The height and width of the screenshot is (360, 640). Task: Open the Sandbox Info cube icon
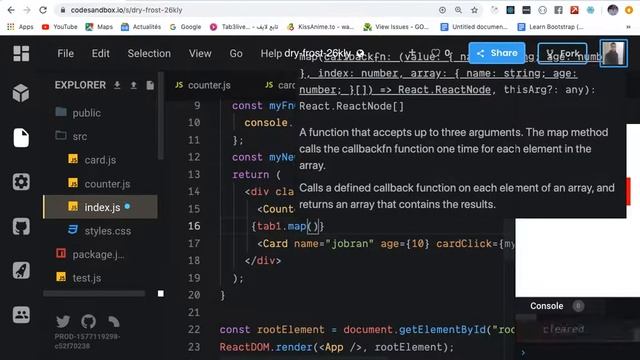click(x=21, y=93)
